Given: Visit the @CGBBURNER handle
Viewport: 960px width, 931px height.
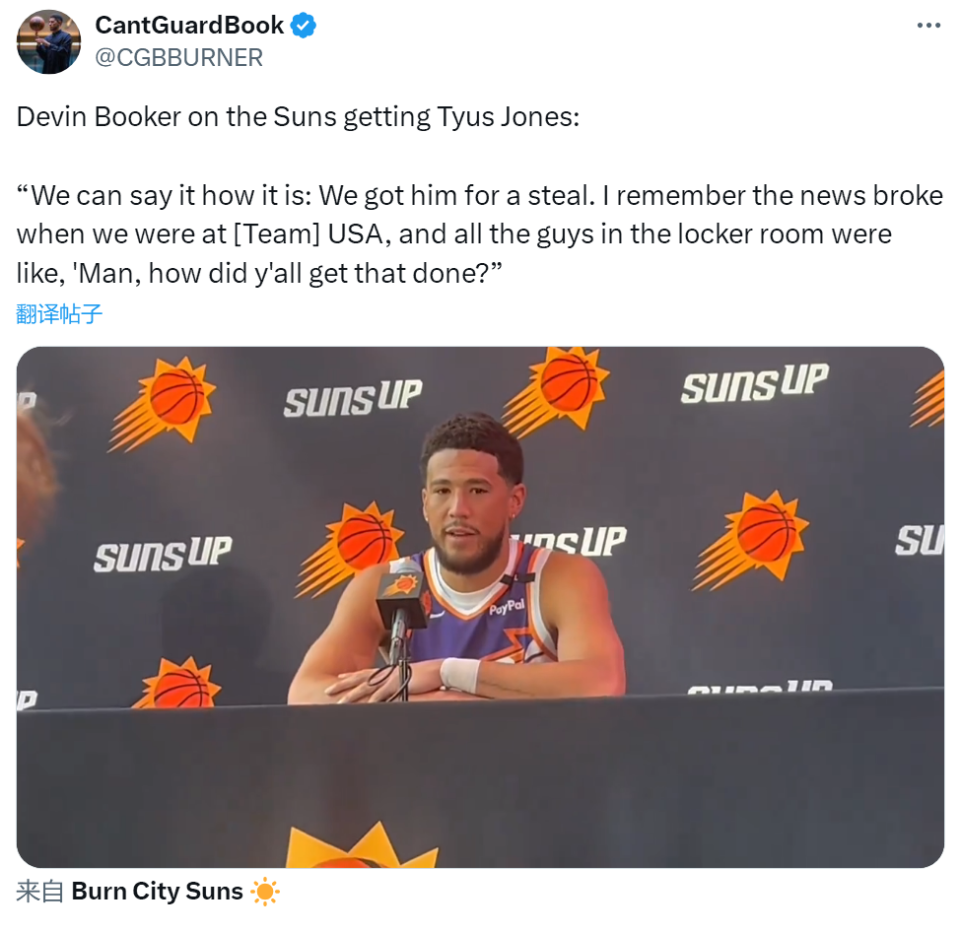Looking at the screenshot, I should point(179,58).
